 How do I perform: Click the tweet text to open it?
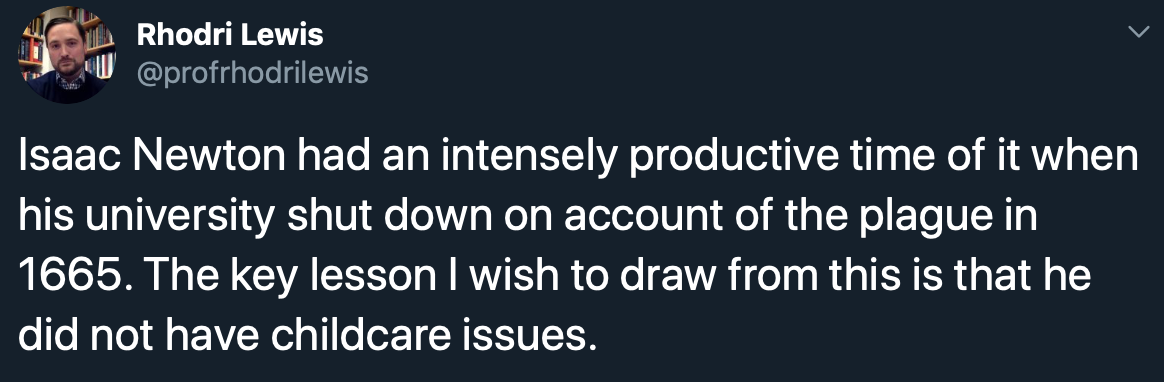579,248
